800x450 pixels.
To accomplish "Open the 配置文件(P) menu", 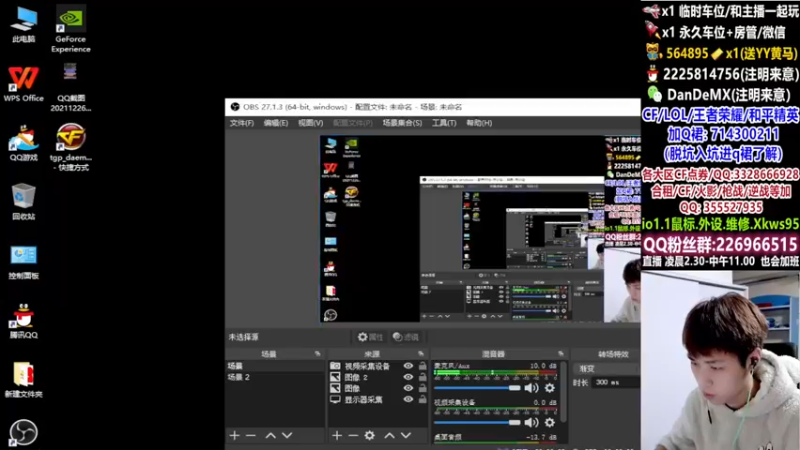I will 353,123.
